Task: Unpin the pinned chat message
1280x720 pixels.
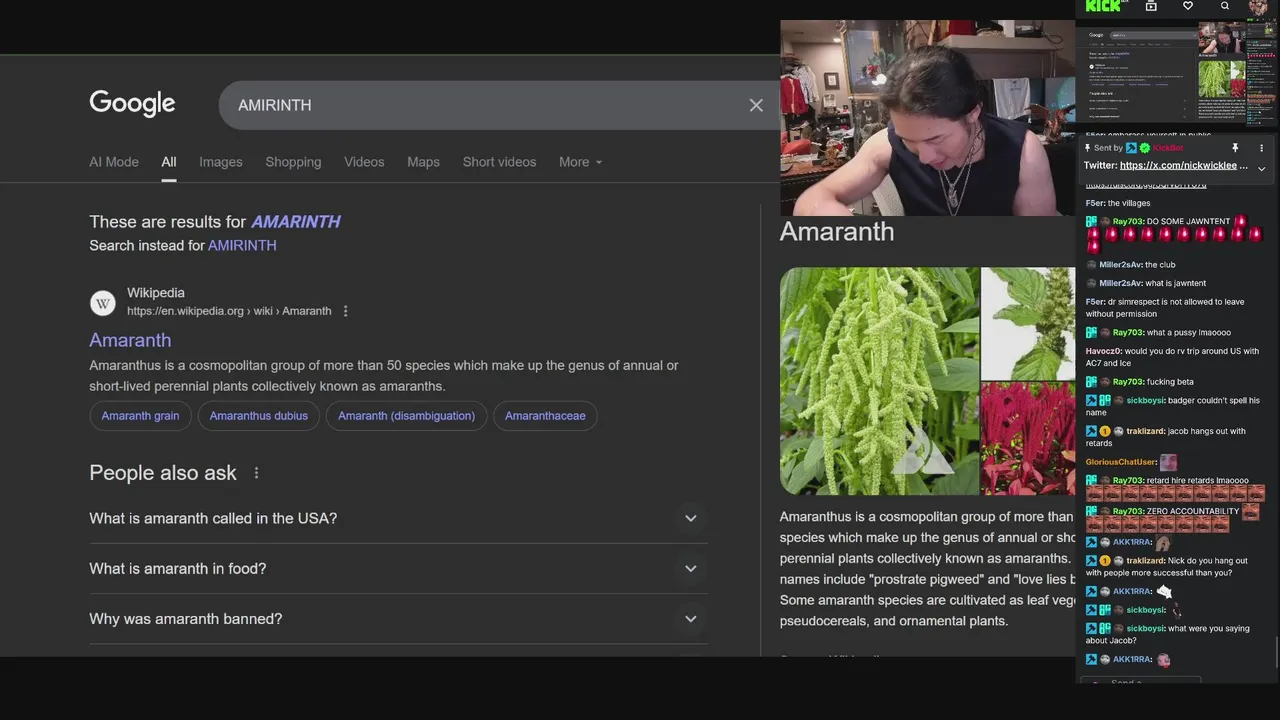Action: click(1235, 148)
